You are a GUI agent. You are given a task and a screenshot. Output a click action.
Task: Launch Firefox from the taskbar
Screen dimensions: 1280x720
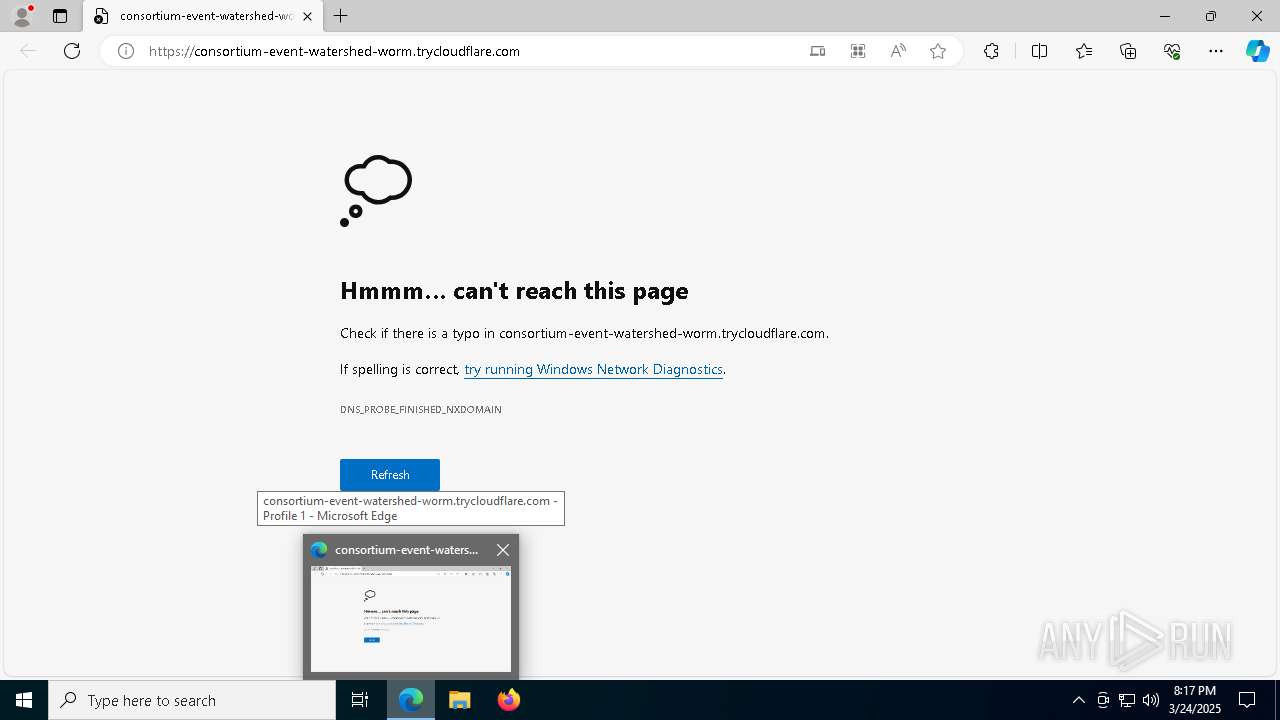click(x=509, y=700)
